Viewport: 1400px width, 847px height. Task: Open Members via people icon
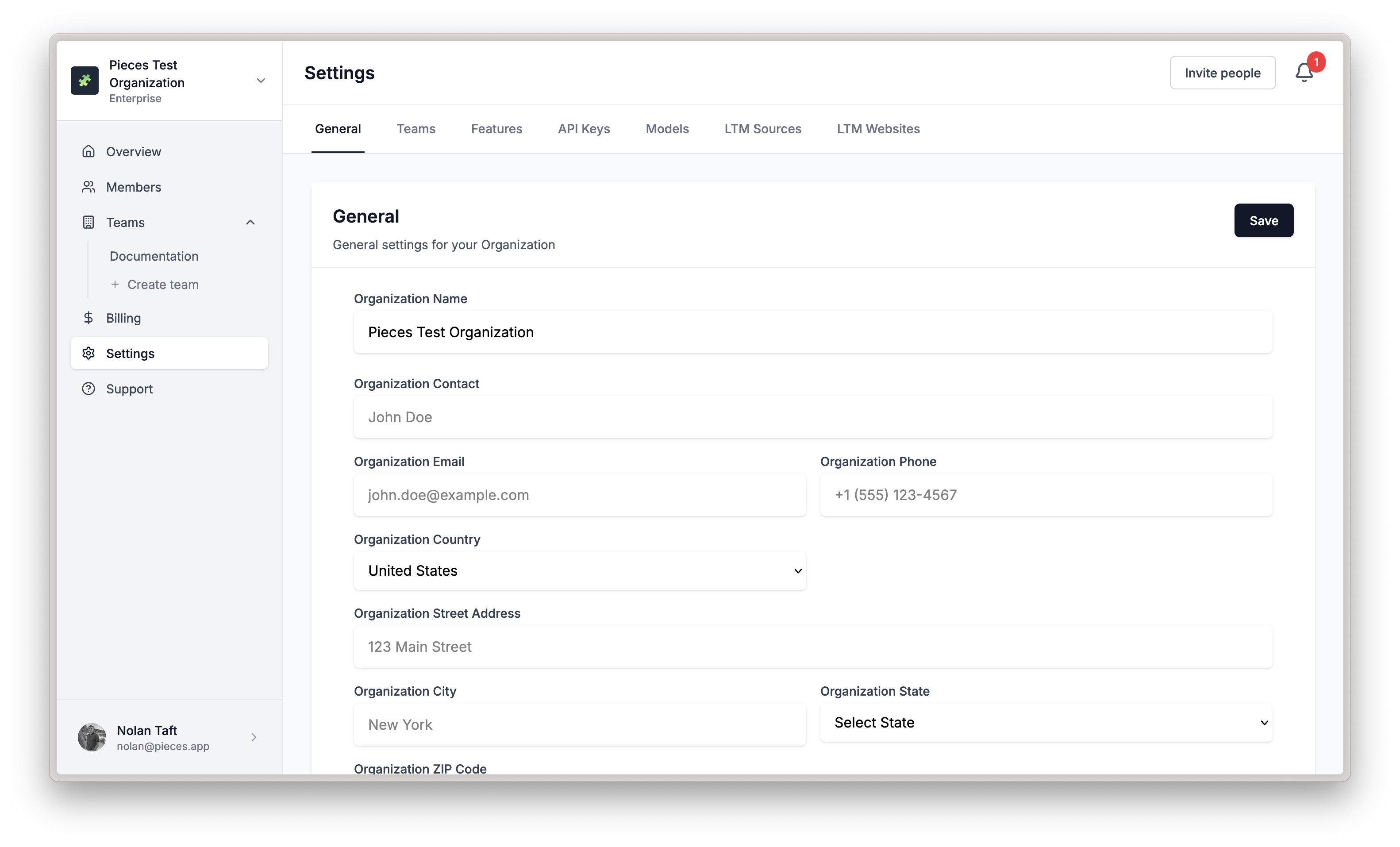88,187
